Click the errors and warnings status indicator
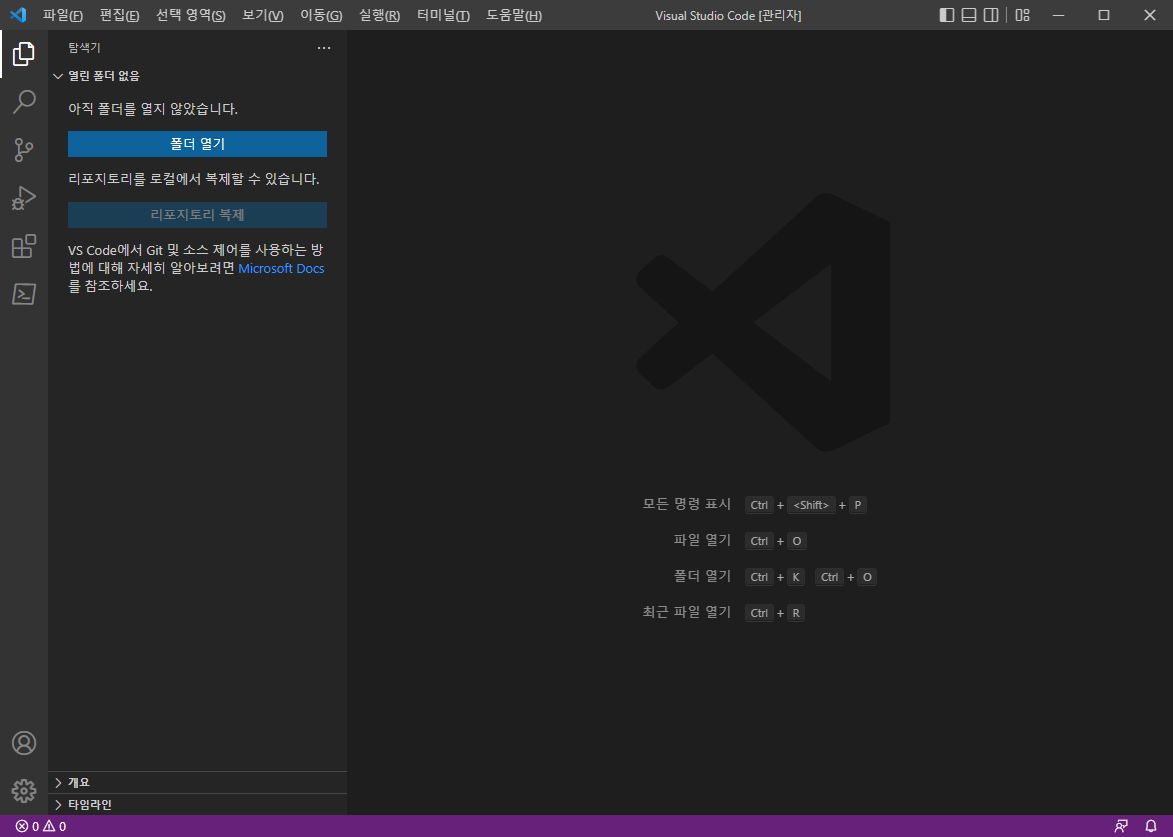This screenshot has height=837, width=1173. coord(40,827)
